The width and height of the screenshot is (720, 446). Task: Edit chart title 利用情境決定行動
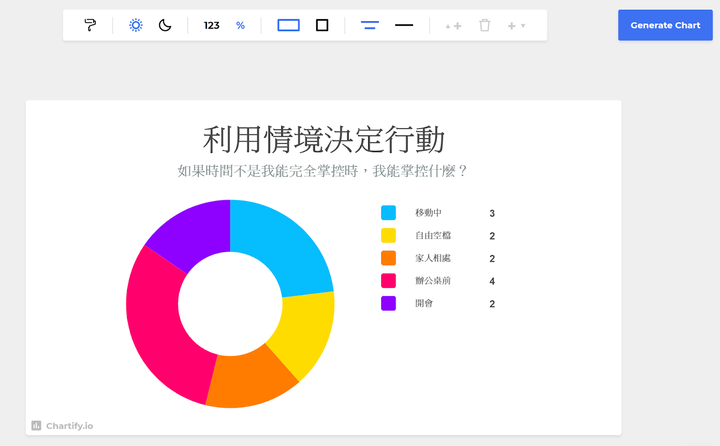coord(324,140)
